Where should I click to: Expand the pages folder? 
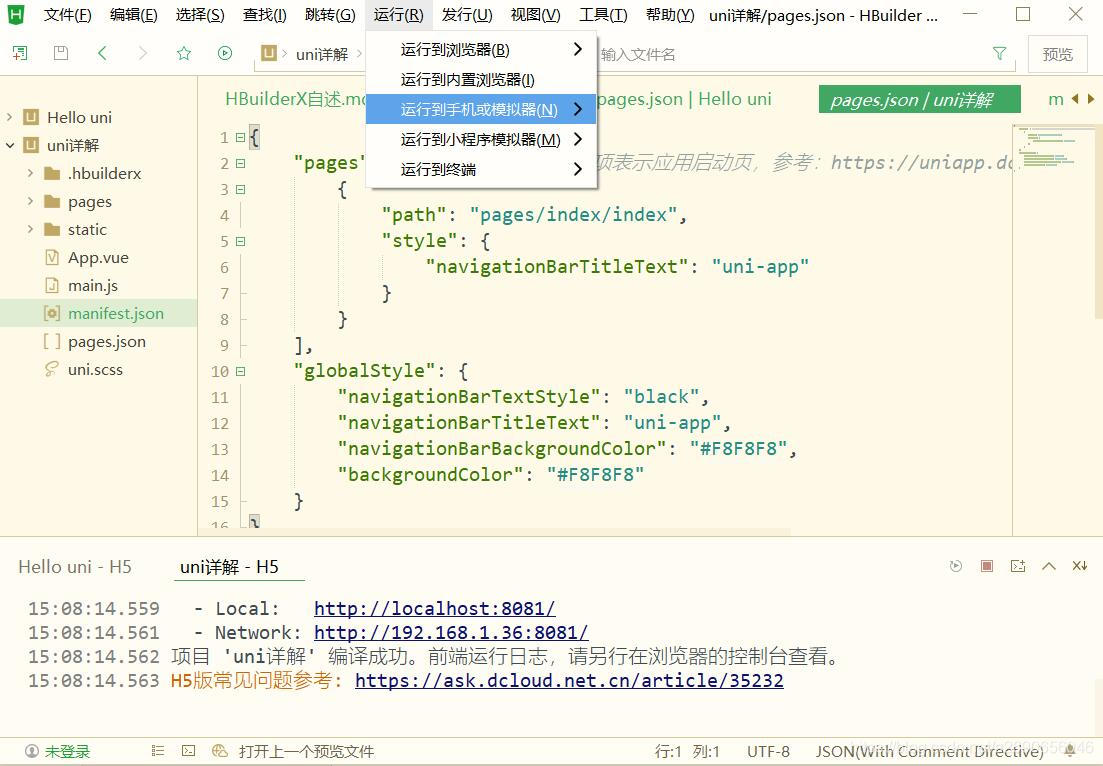[30, 201]
